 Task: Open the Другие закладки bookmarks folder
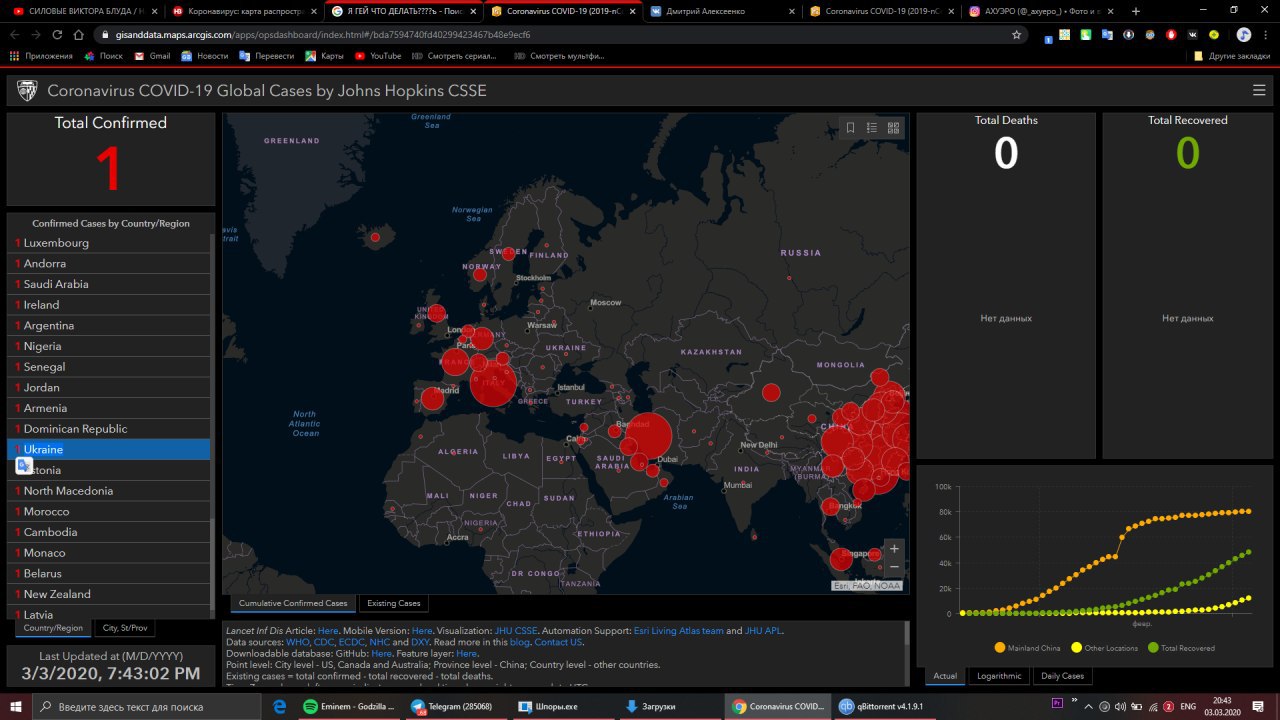(1231, 56)
